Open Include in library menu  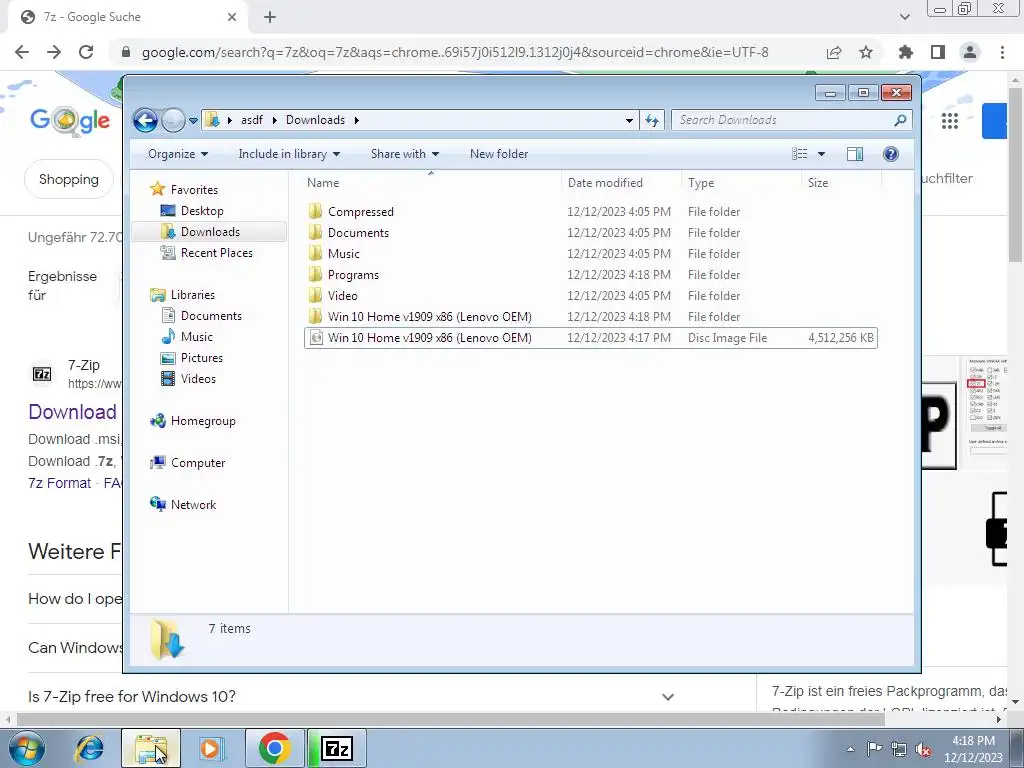[289, 154]
